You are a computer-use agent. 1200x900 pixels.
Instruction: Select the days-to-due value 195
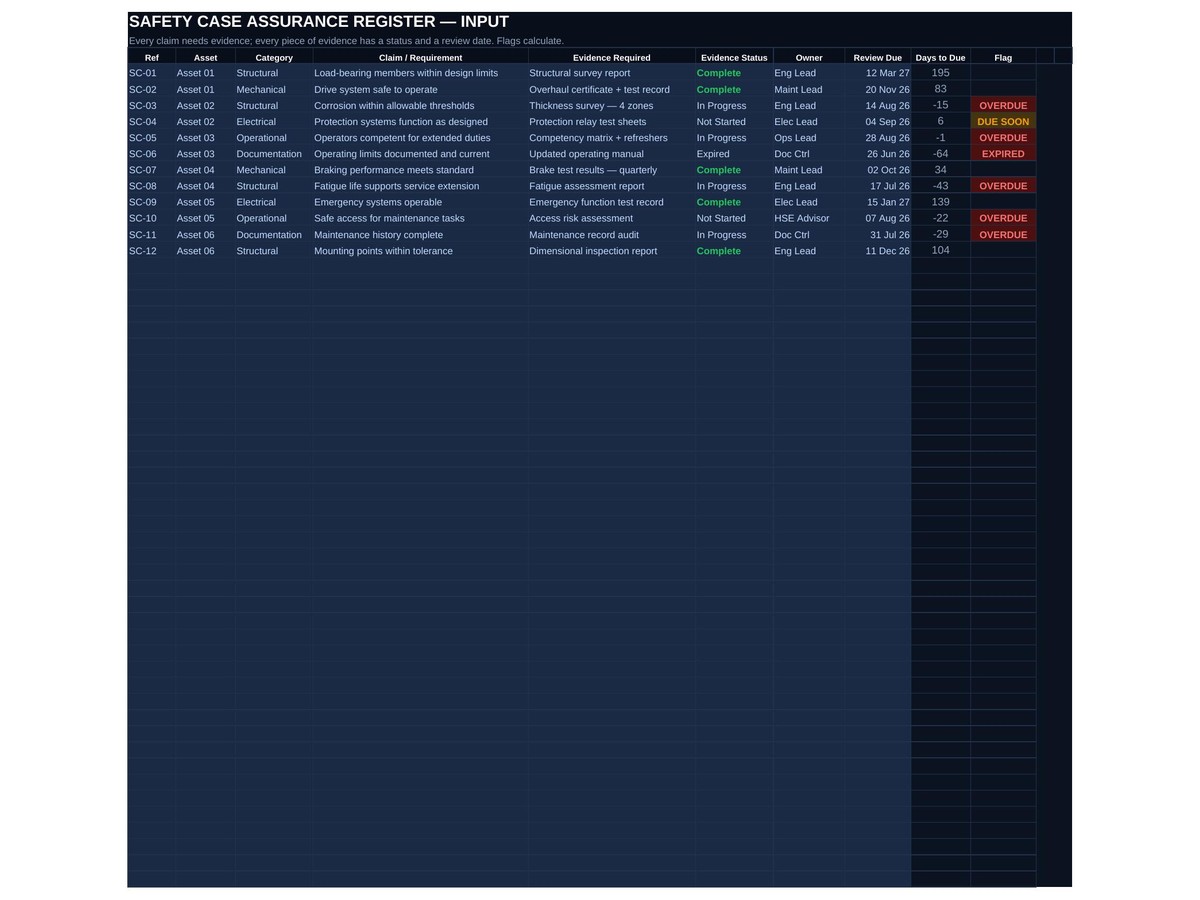(940, 73)
